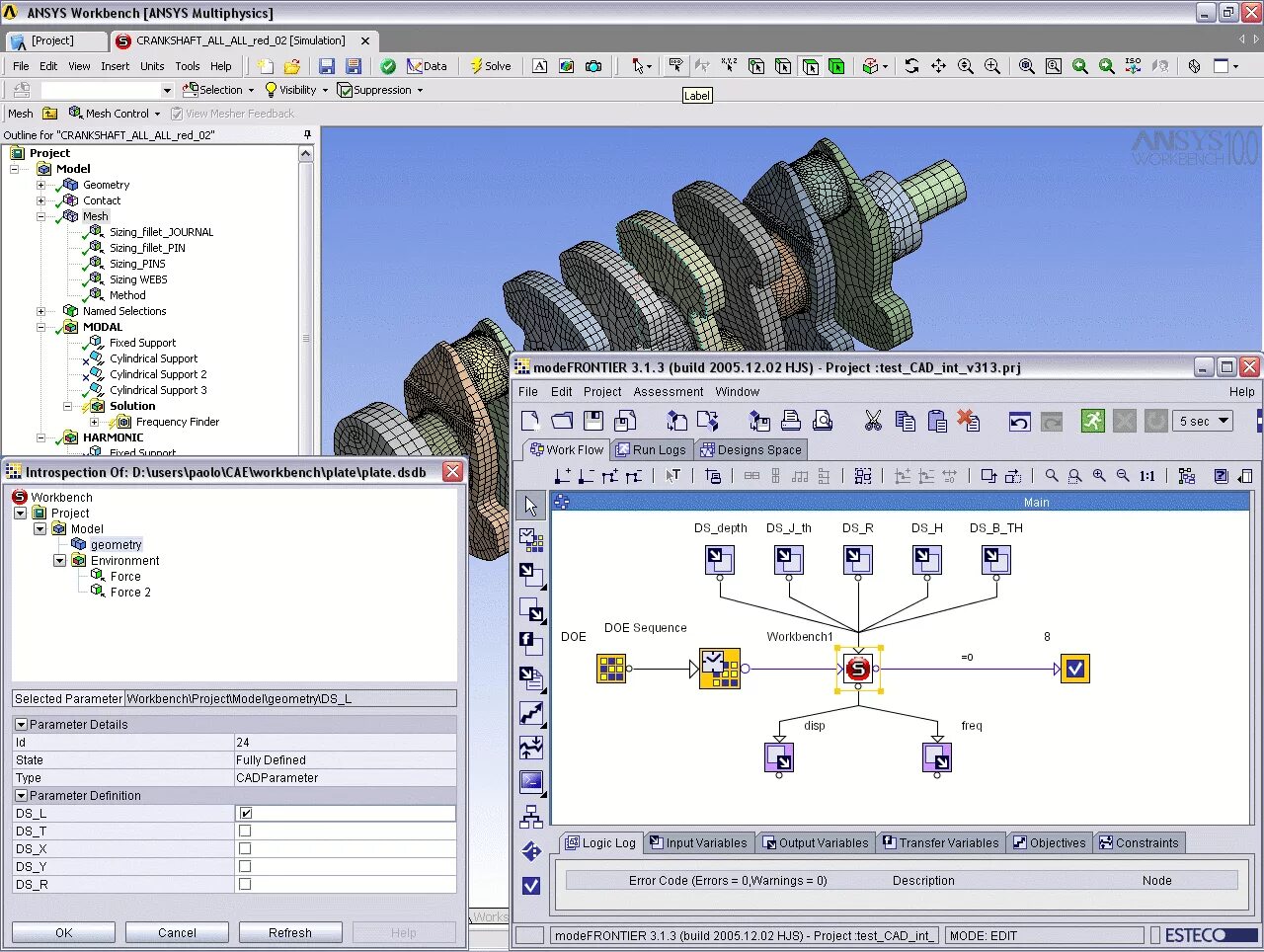Open the Data chart tool
1264x952 pixels.
(x=427, y=66)
